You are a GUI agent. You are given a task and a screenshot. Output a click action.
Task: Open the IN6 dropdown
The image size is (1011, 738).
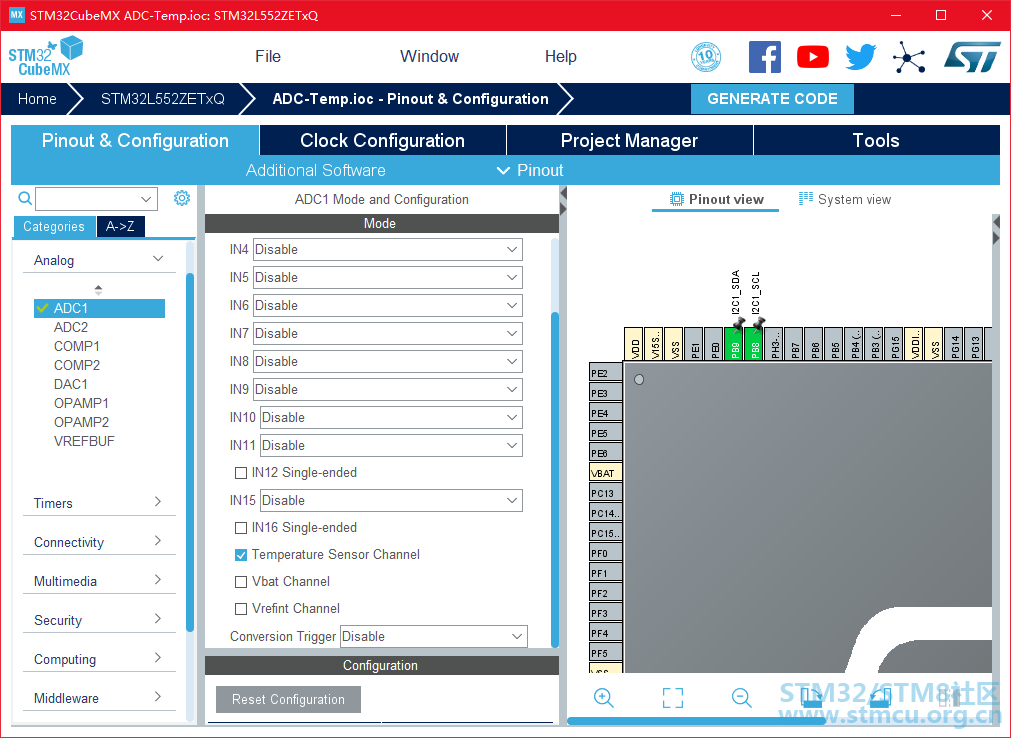(388, 306)
